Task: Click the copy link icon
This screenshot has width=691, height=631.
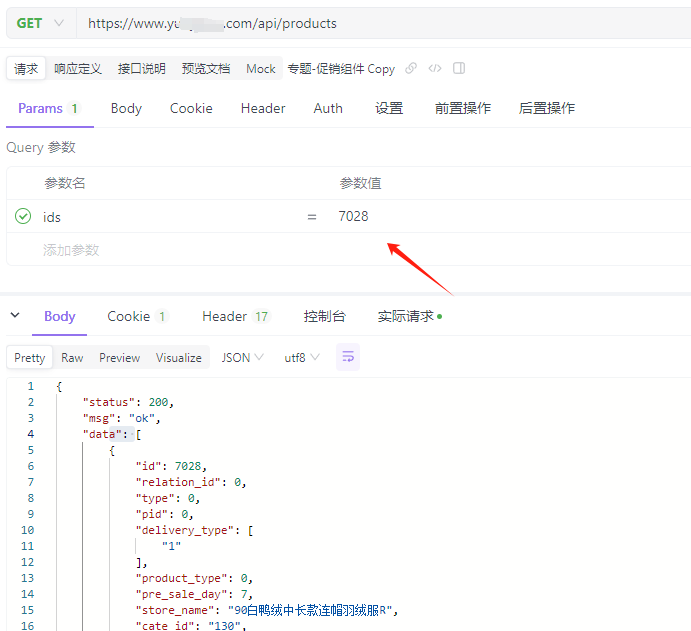Action: pos(411,68)
